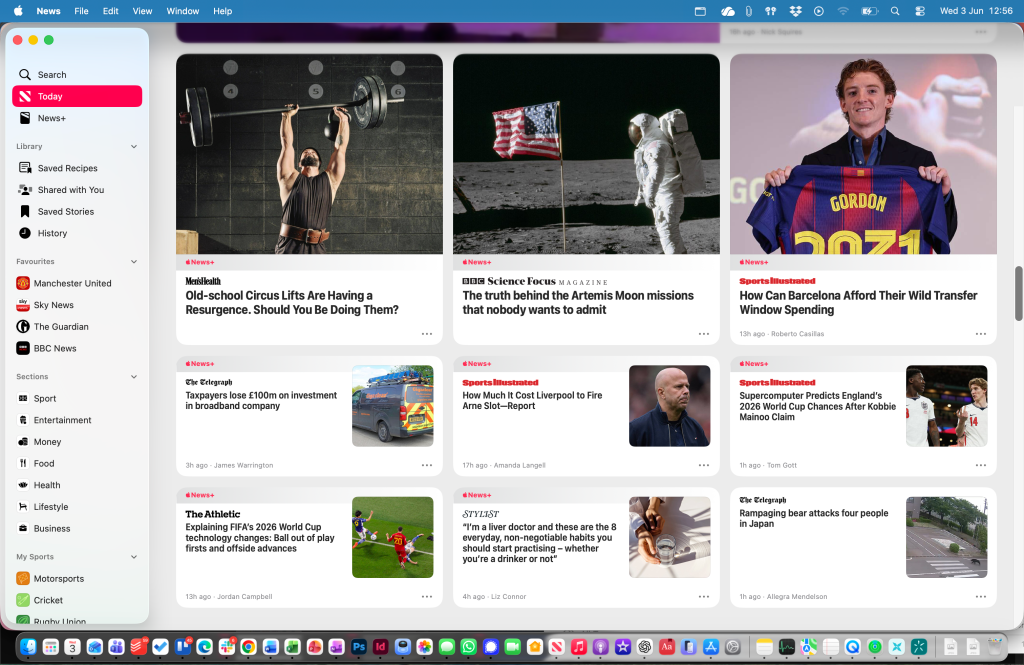Screen dimensions: 1024x665
Task: Open the Cricket icon in My Sports
Action: click(x=23, y=600)
